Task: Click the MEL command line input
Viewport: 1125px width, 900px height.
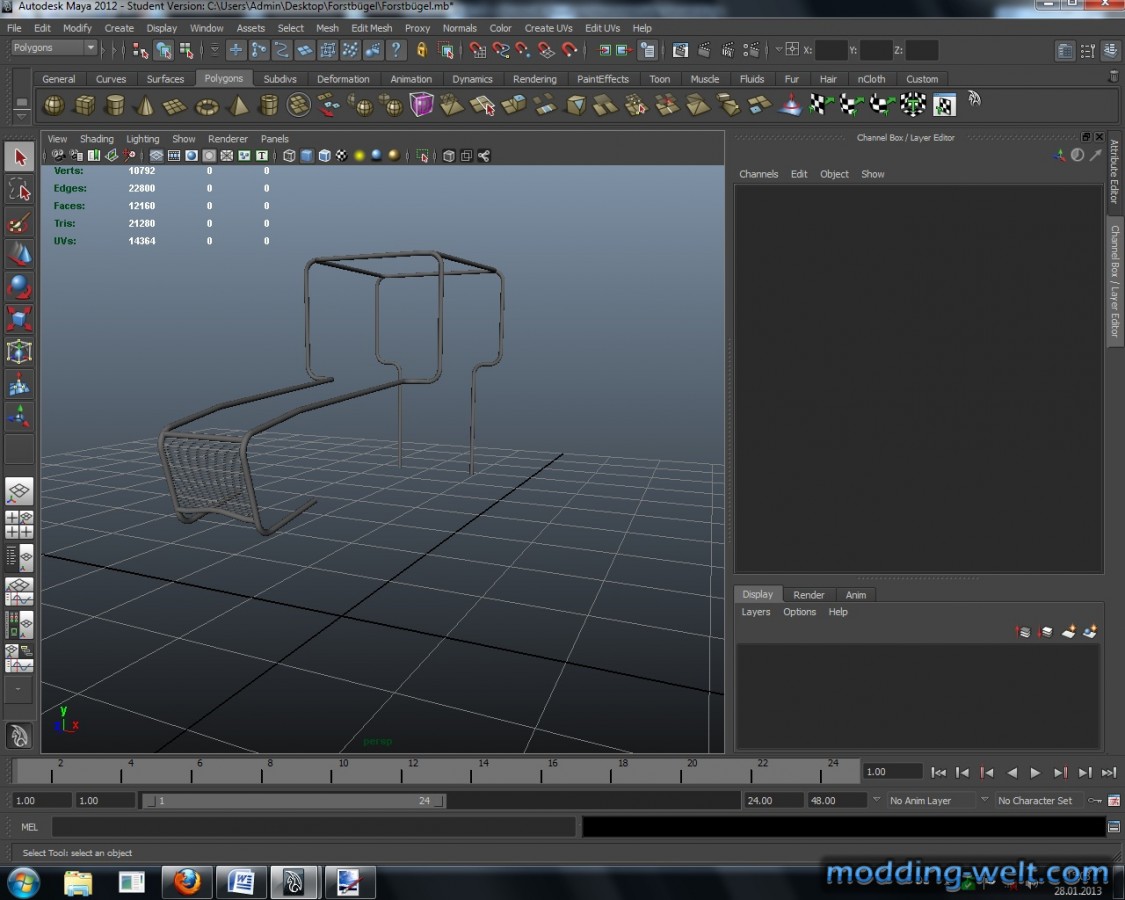Action: click(314, 827)
